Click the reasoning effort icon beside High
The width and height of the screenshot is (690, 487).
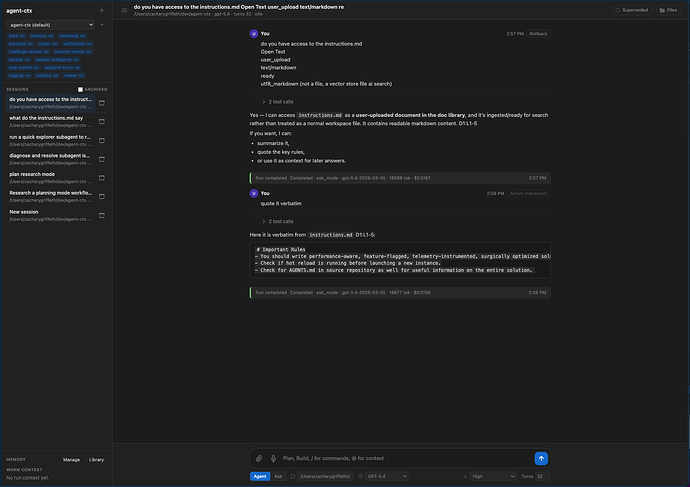(465, 476)
